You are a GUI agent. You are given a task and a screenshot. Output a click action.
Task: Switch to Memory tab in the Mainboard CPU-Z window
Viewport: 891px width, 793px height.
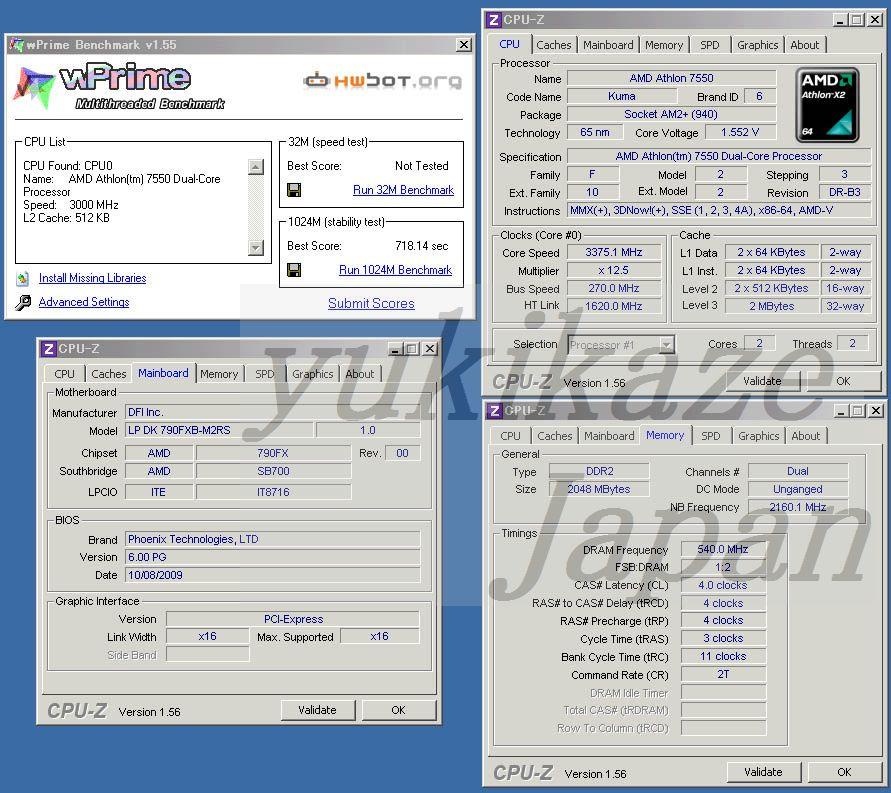coord(219,374)
